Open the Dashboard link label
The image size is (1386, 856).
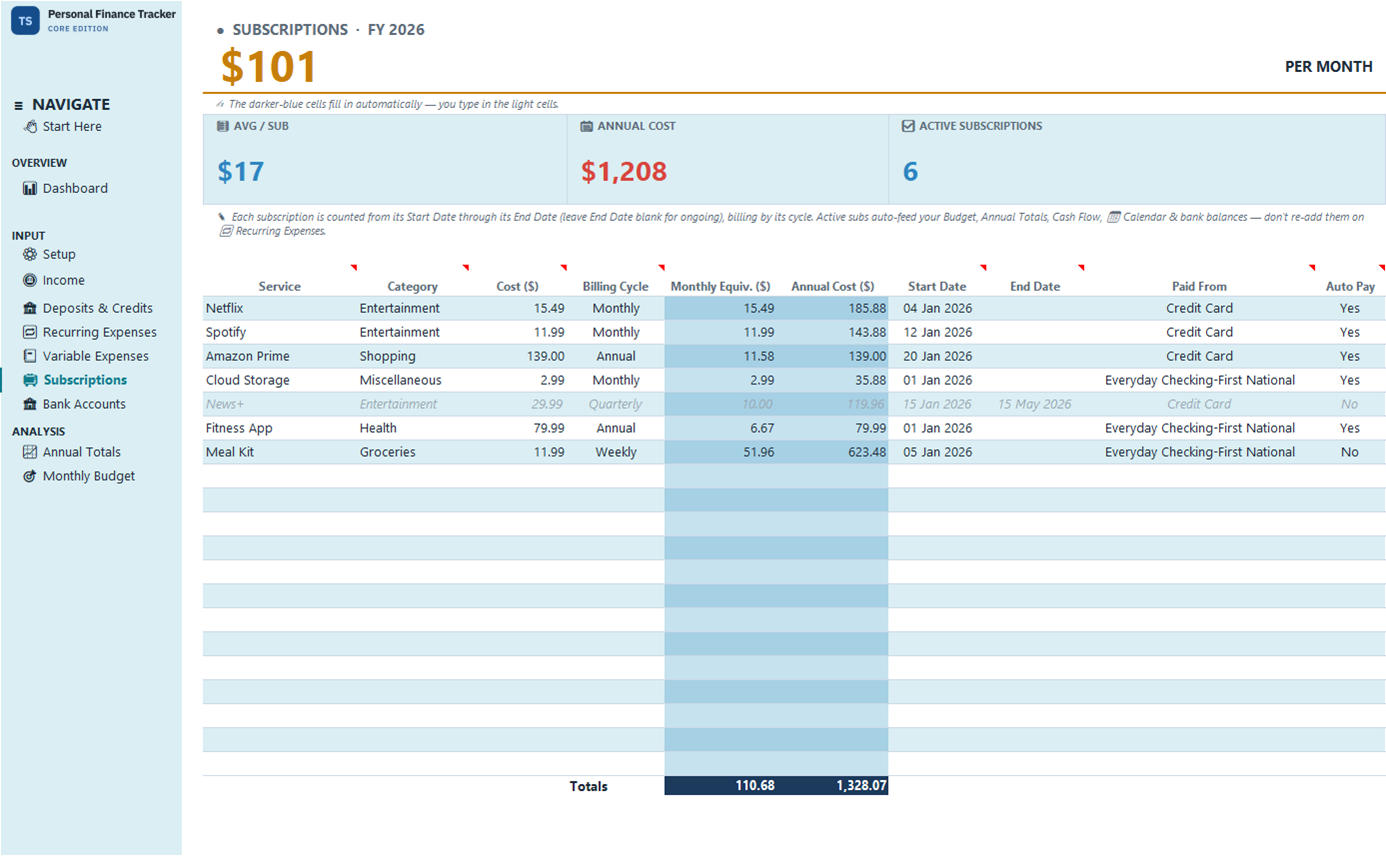[75, 188]
